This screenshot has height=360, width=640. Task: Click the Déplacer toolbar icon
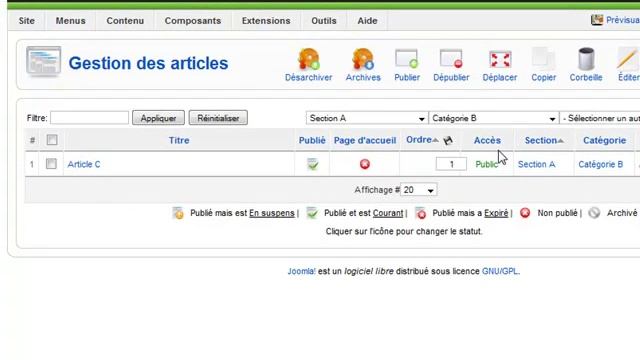point(500,60)
